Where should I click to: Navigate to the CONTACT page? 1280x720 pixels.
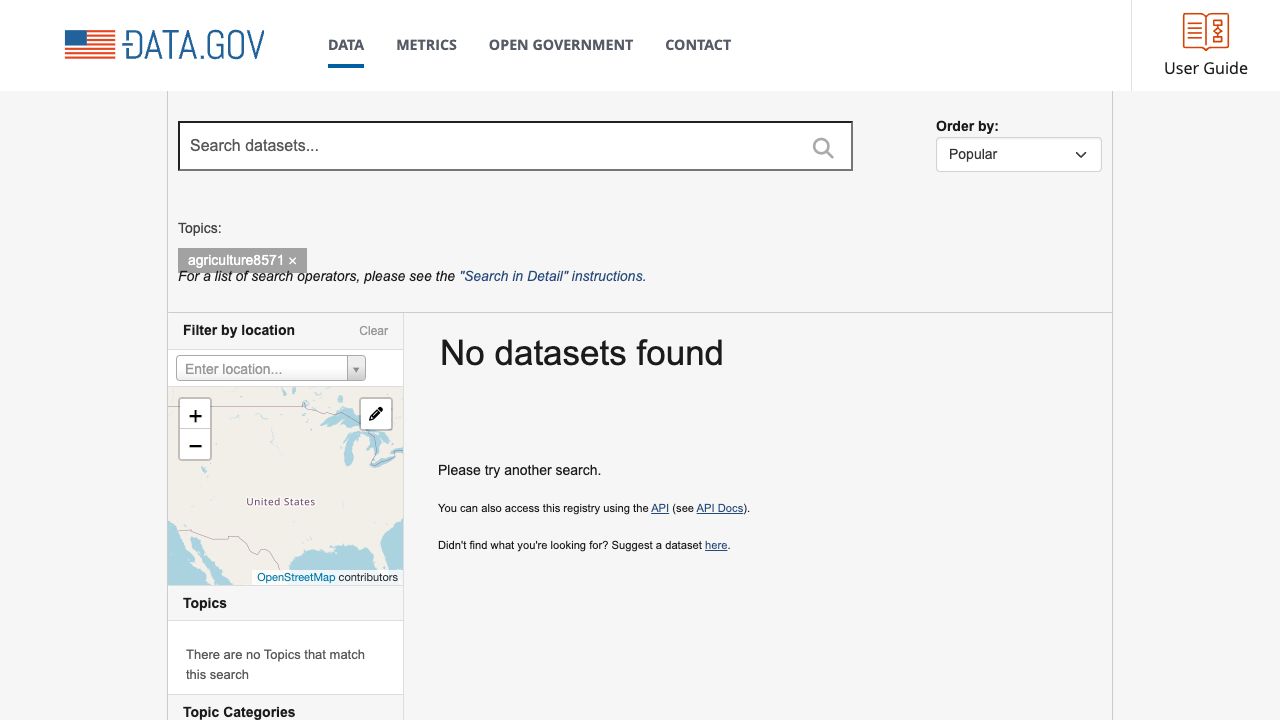click(x=698, y=45)
